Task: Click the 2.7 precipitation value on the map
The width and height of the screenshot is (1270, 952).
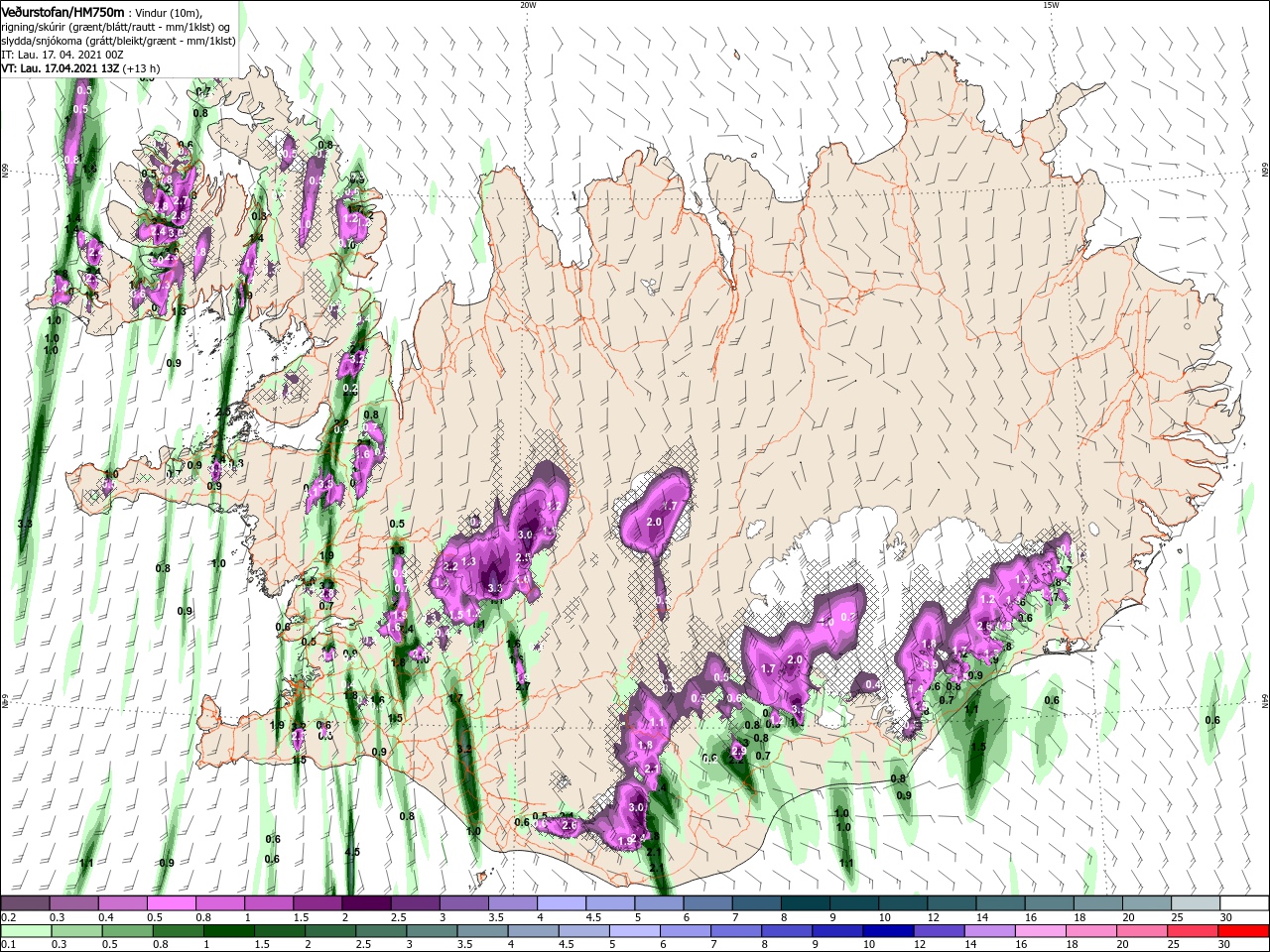Action: coord(523,686)
